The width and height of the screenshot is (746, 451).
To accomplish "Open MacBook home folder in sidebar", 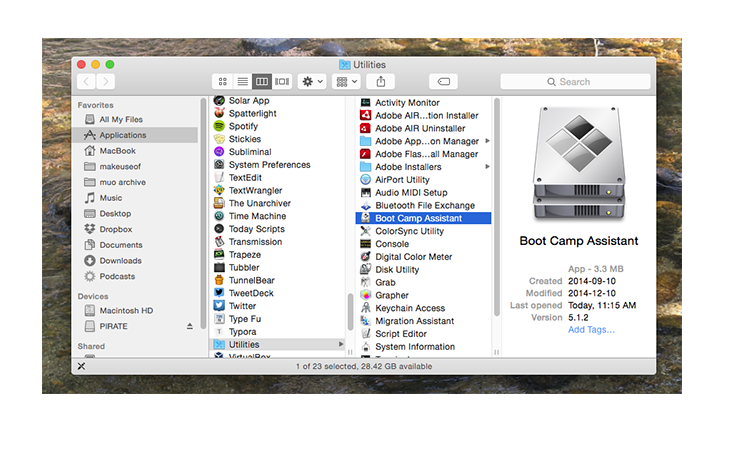I will tap(118, 151).
